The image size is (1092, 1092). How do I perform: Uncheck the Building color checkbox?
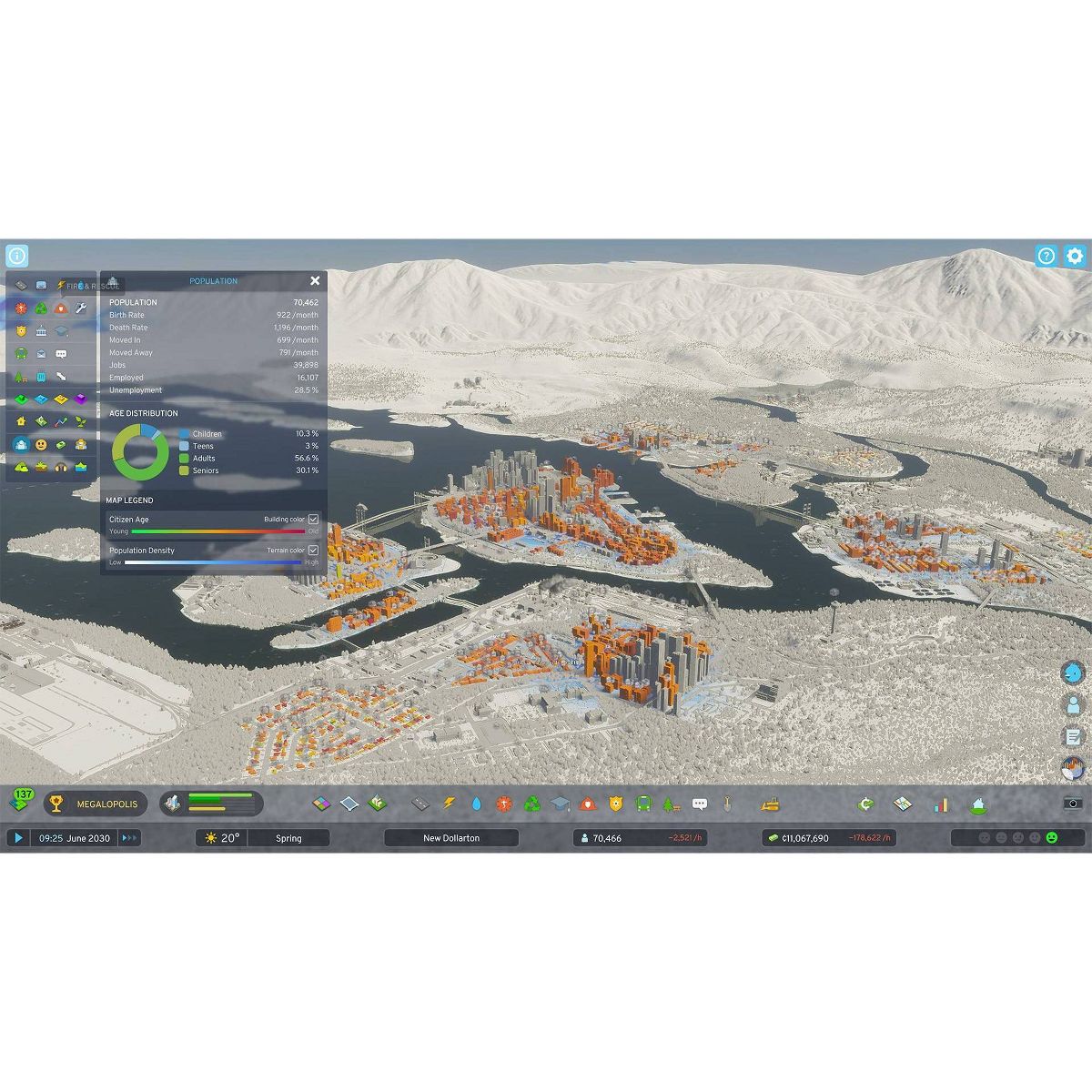[x=313, y=520]
